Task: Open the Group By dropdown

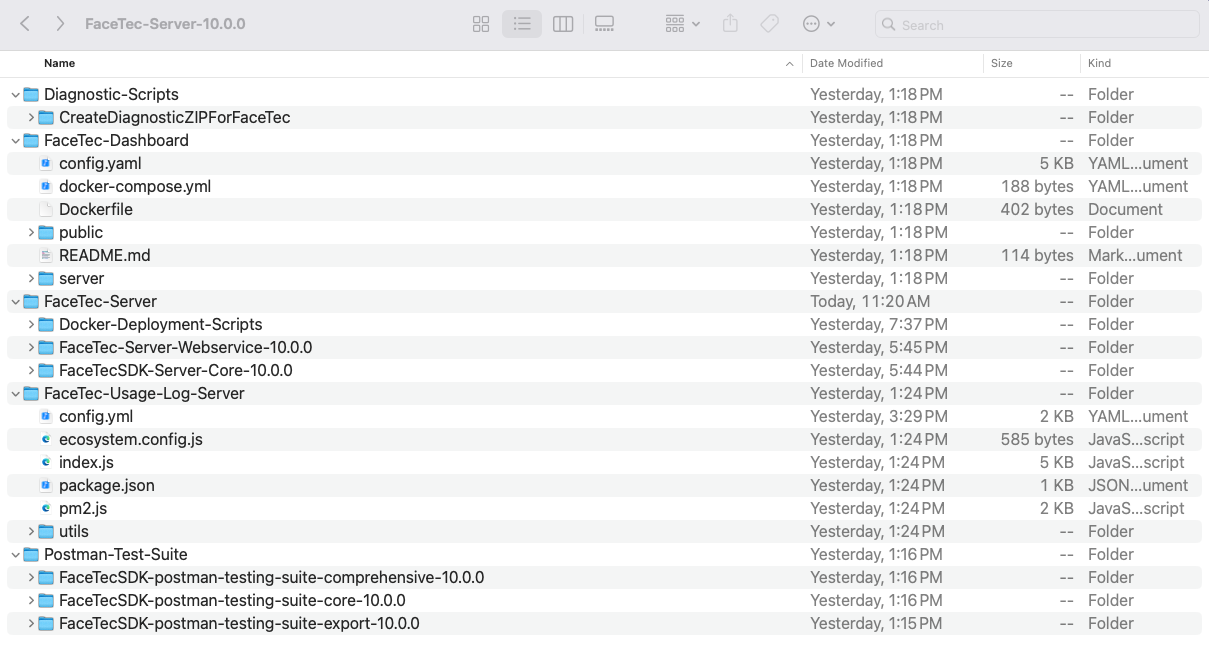Action: 683,24
